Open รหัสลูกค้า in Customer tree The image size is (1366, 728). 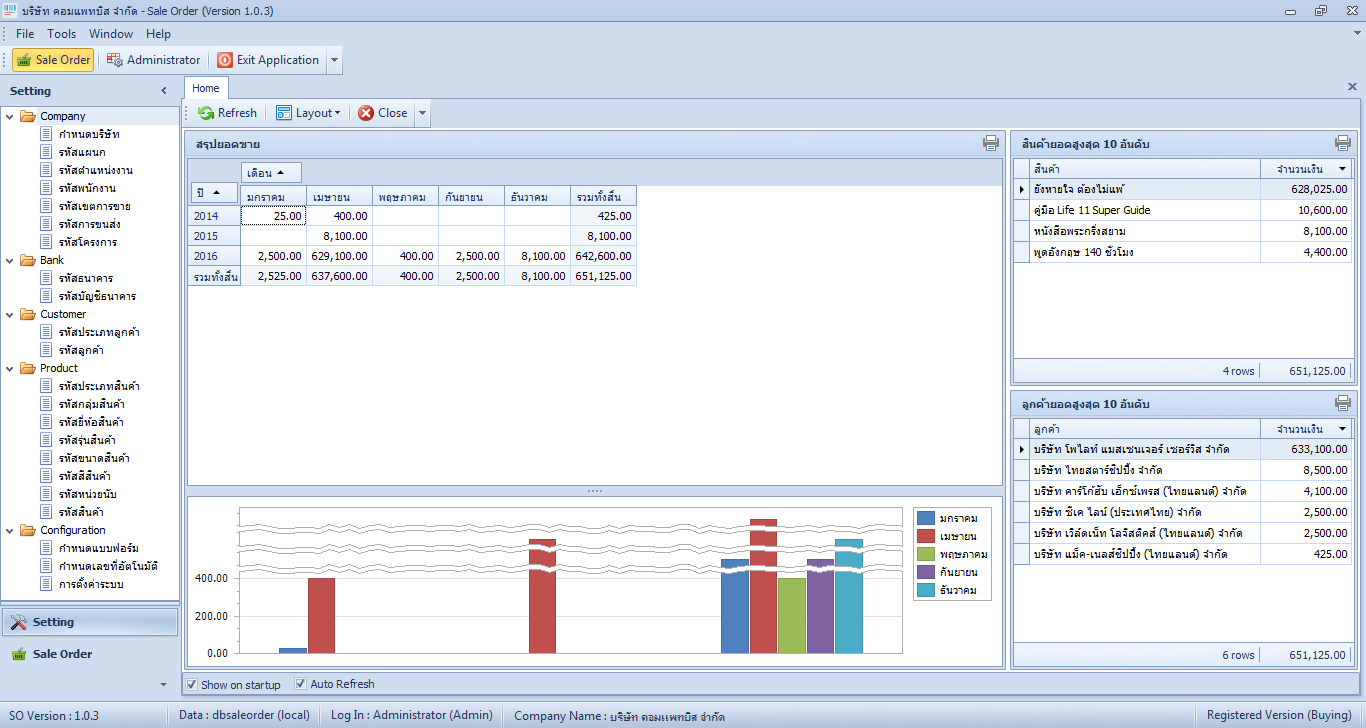click(81, 350)
